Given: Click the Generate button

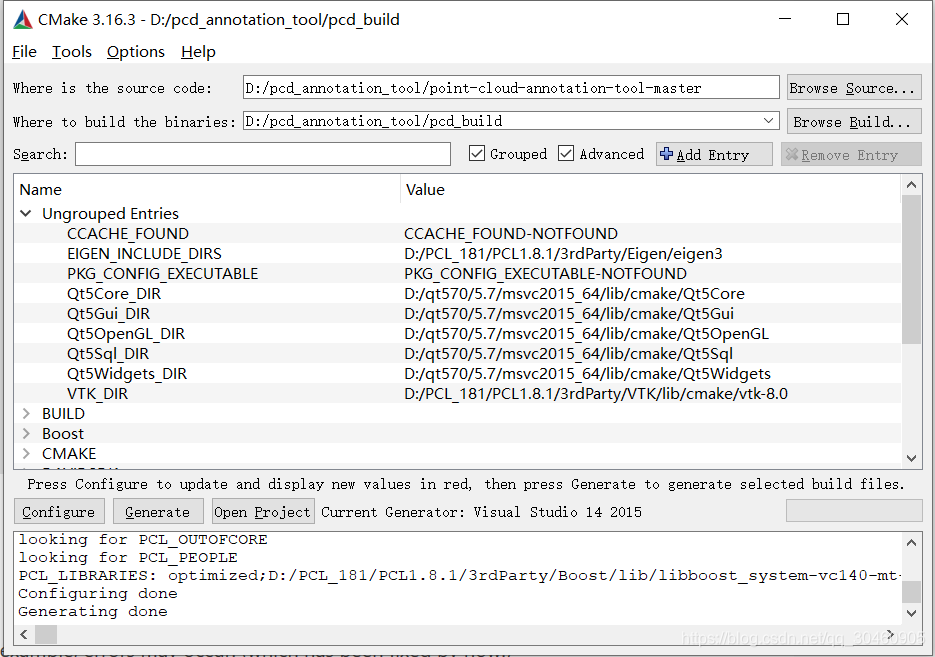Looking at the screenshot, I should (157, 512).
